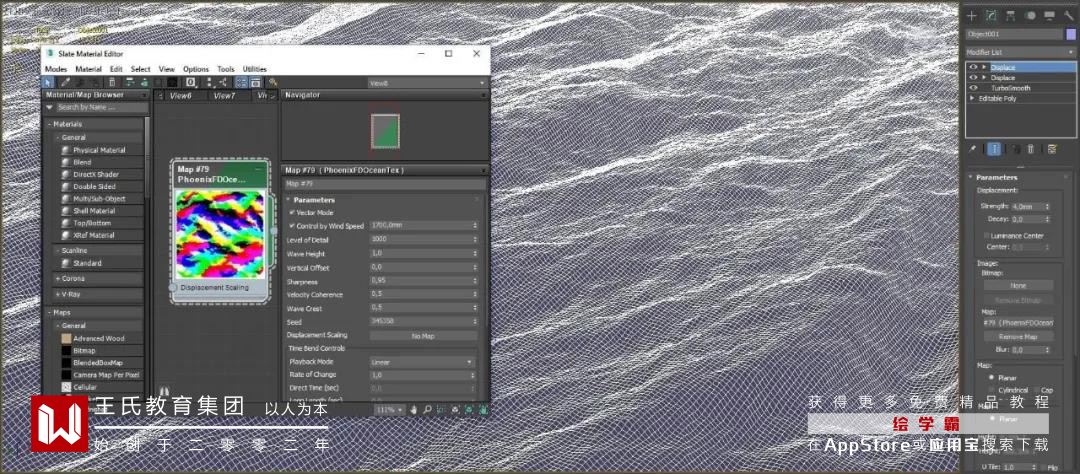Click Select by Material icon in toolbar

click(x=273, y=82)
